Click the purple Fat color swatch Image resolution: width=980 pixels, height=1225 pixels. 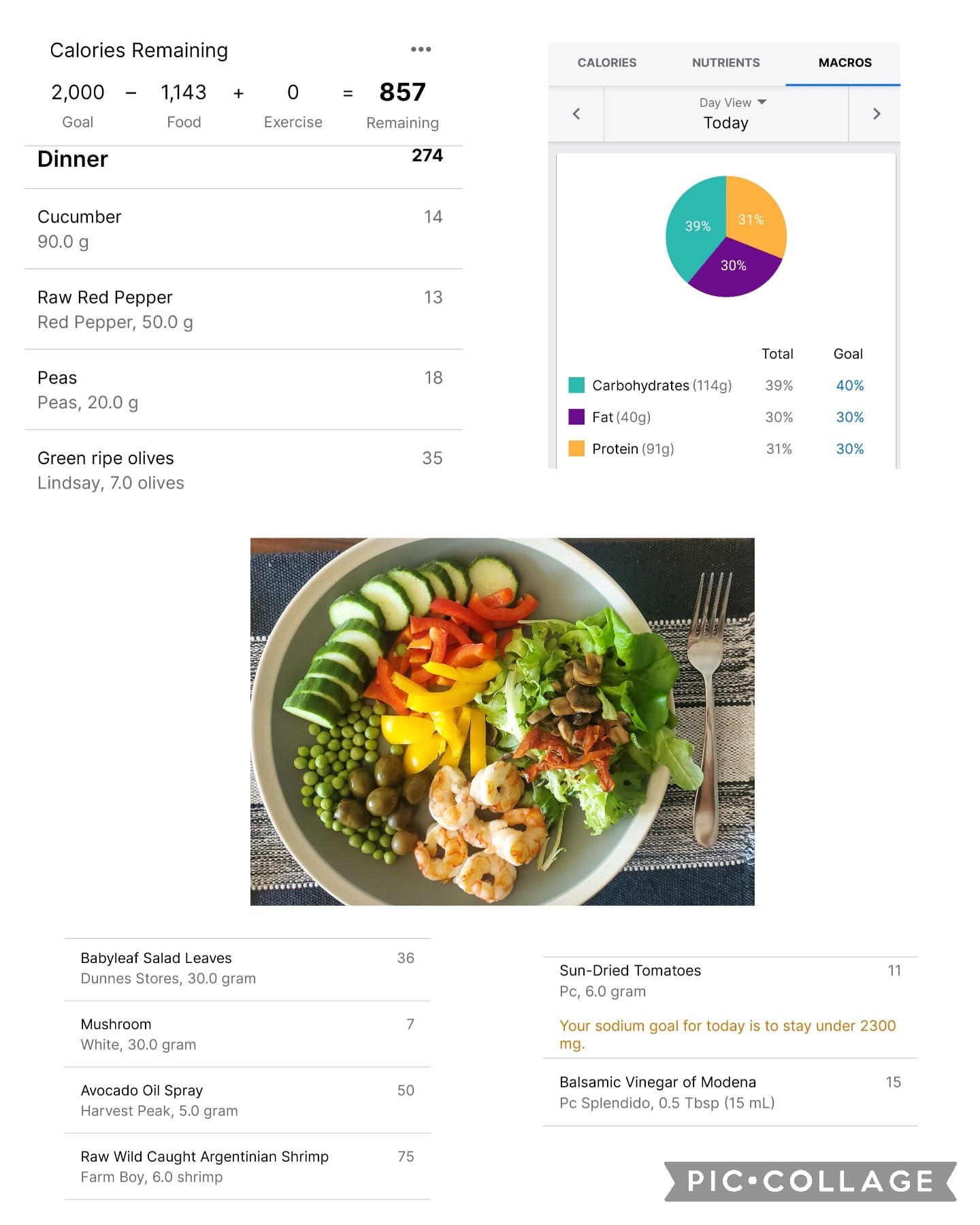[x=576, y=416]
